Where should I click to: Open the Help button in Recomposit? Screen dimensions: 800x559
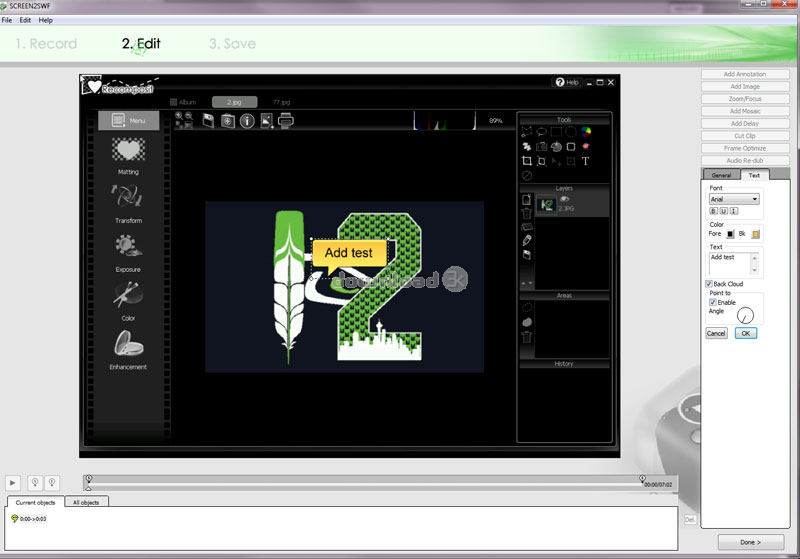tap(567, 82)
